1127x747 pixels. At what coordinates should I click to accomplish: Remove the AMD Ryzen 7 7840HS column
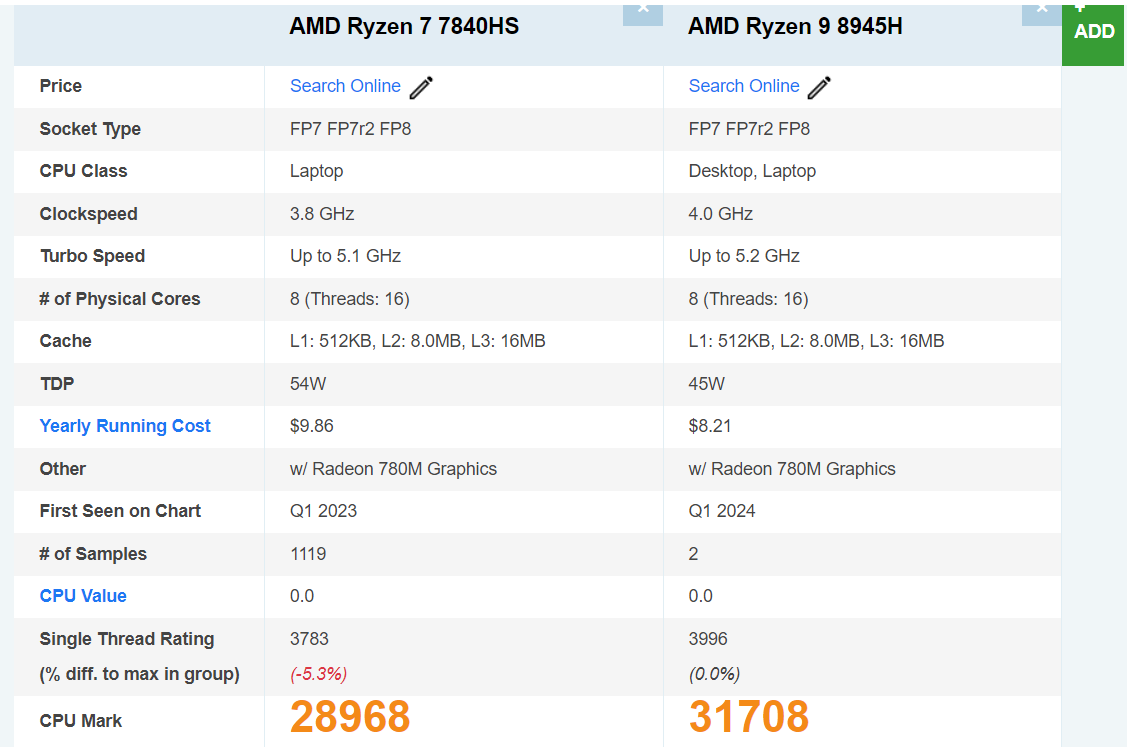pos(642,10)
